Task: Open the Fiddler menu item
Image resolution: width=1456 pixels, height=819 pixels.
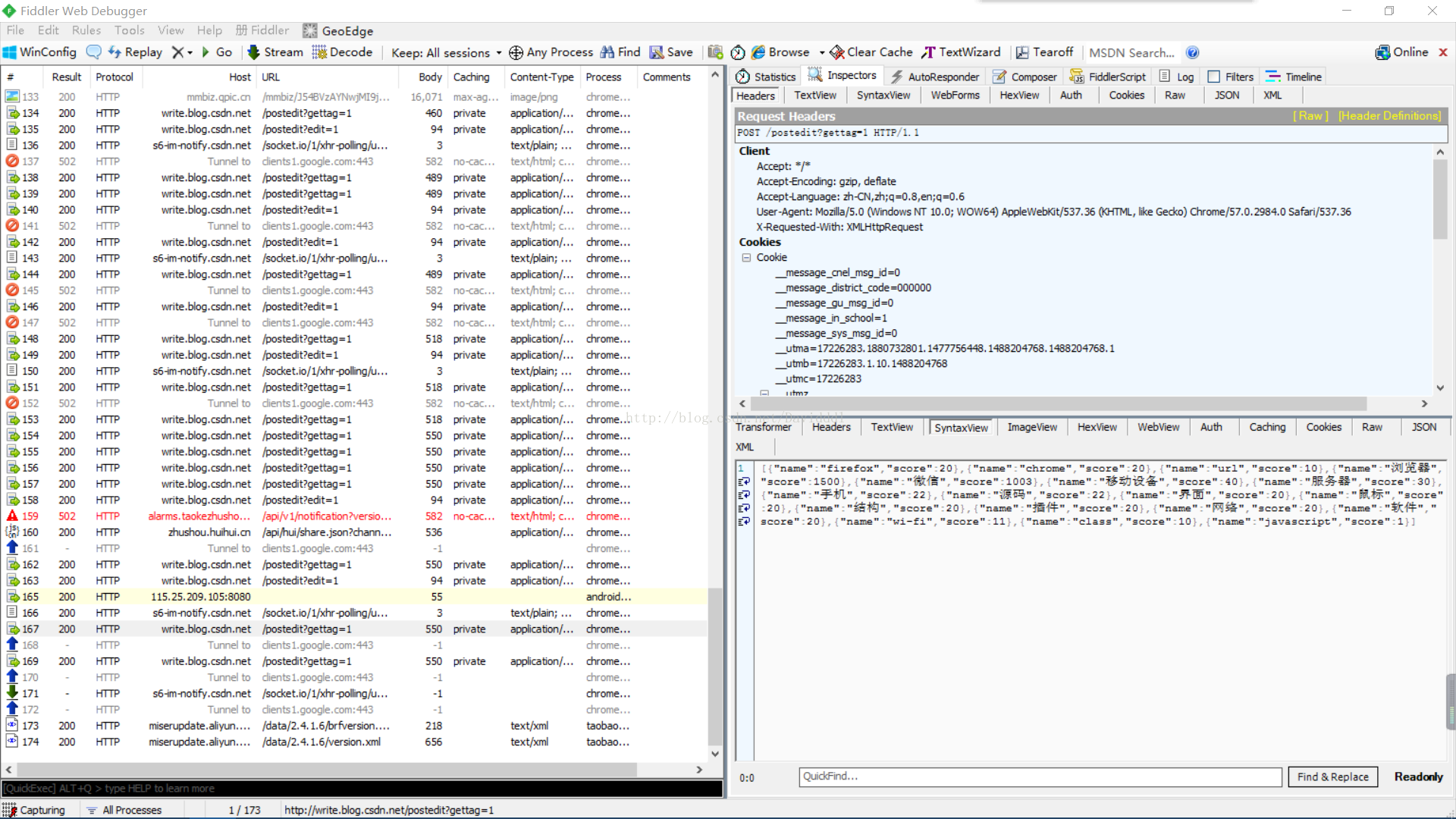Action: 262,30
